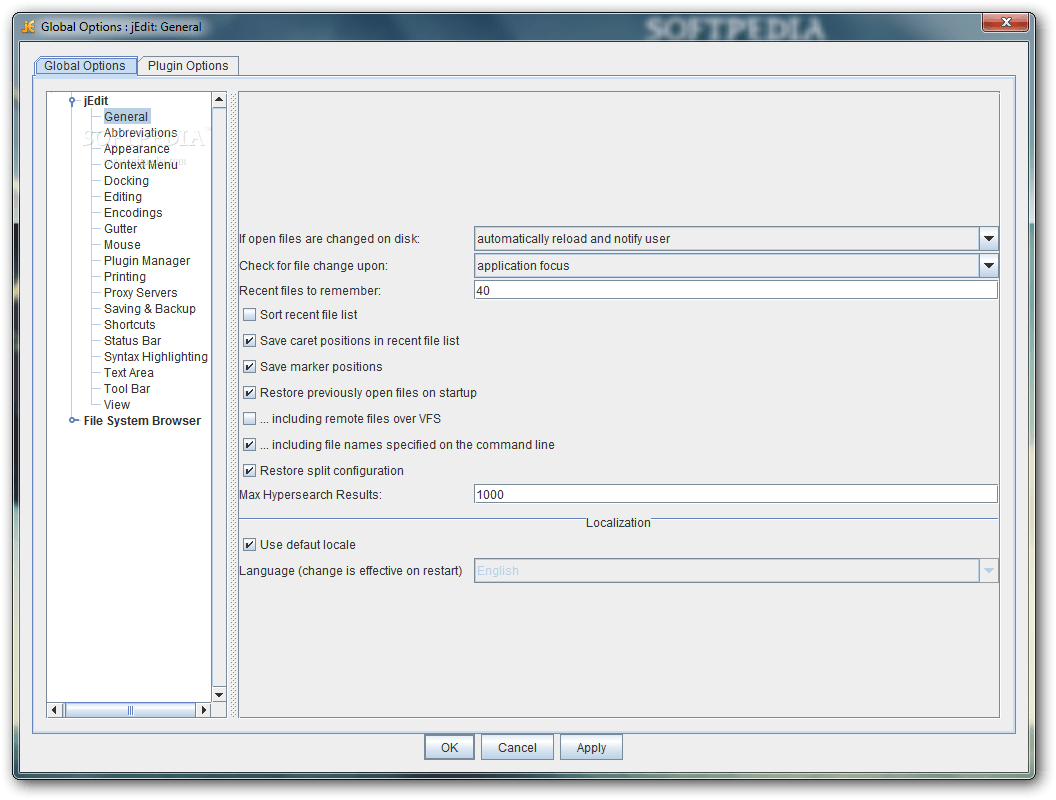The width and height of the screenshot is (1056, 800).
Task: Close the Global Options dialog window
Action: point(1005,22)
